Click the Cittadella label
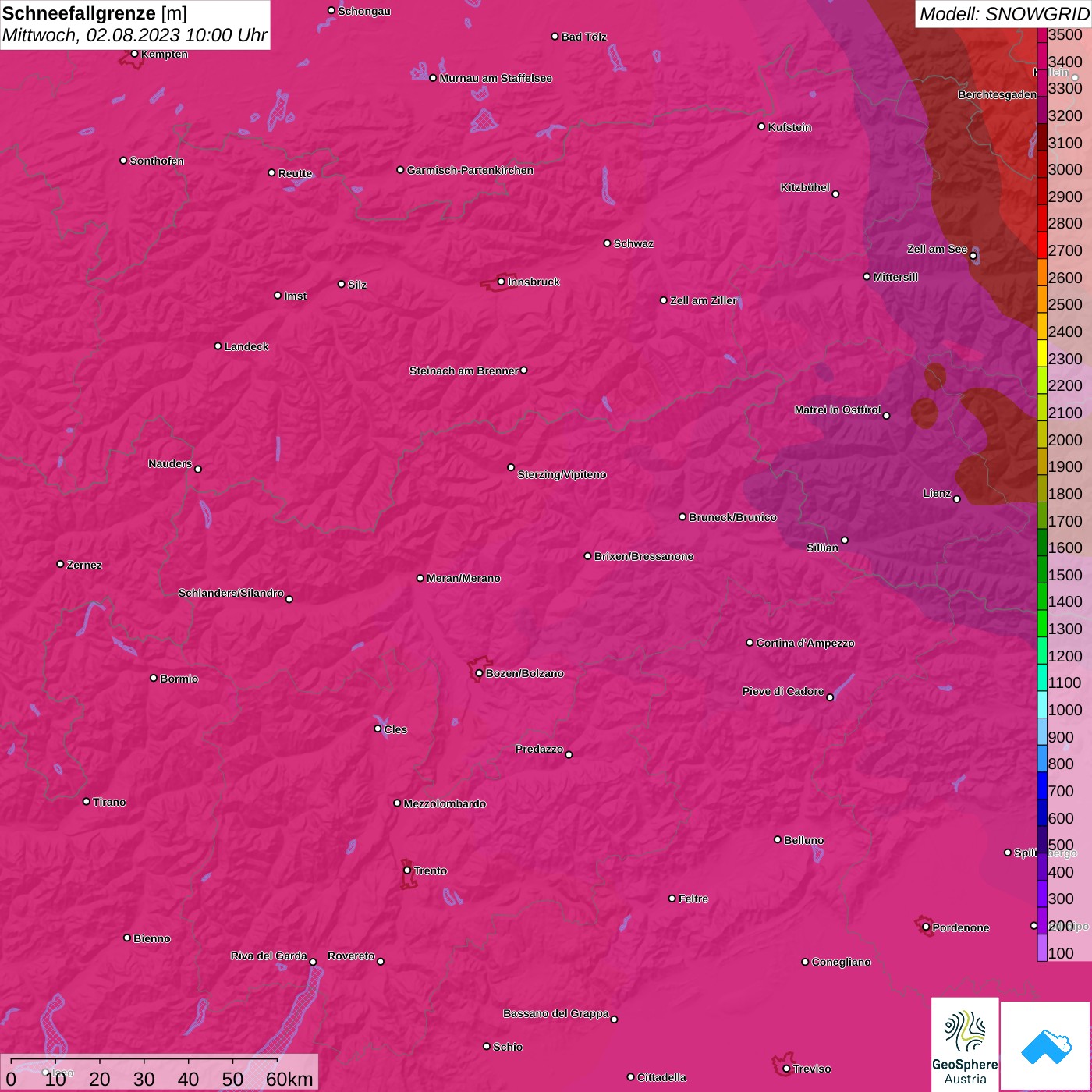The height and width of the screenshot is (1092, 1092). pos(661,1077)
